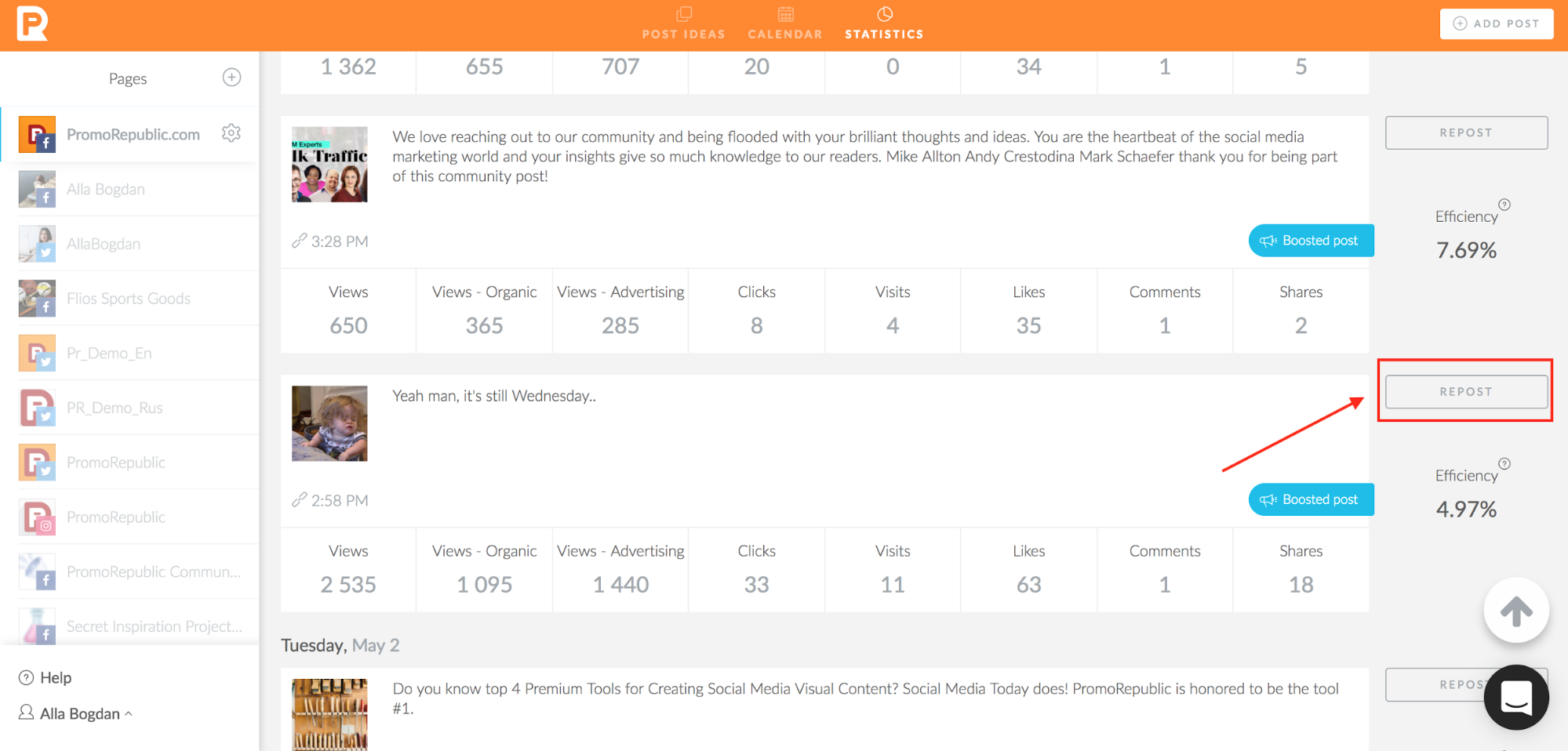The image size is (1568, 751).
Task: Click the 'Tuesday, May 2' date heading
Action: 340,645
